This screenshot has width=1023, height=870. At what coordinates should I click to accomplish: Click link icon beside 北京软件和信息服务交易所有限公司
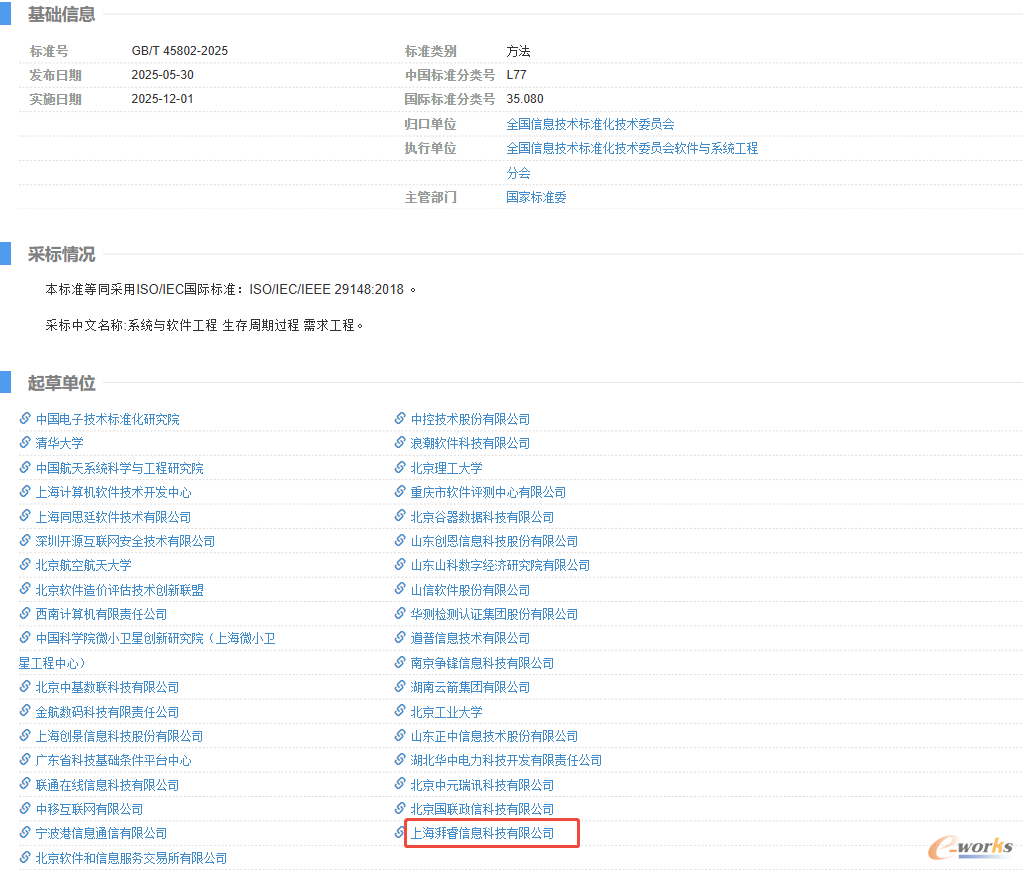pyautogui.click(x=25, y=858)
